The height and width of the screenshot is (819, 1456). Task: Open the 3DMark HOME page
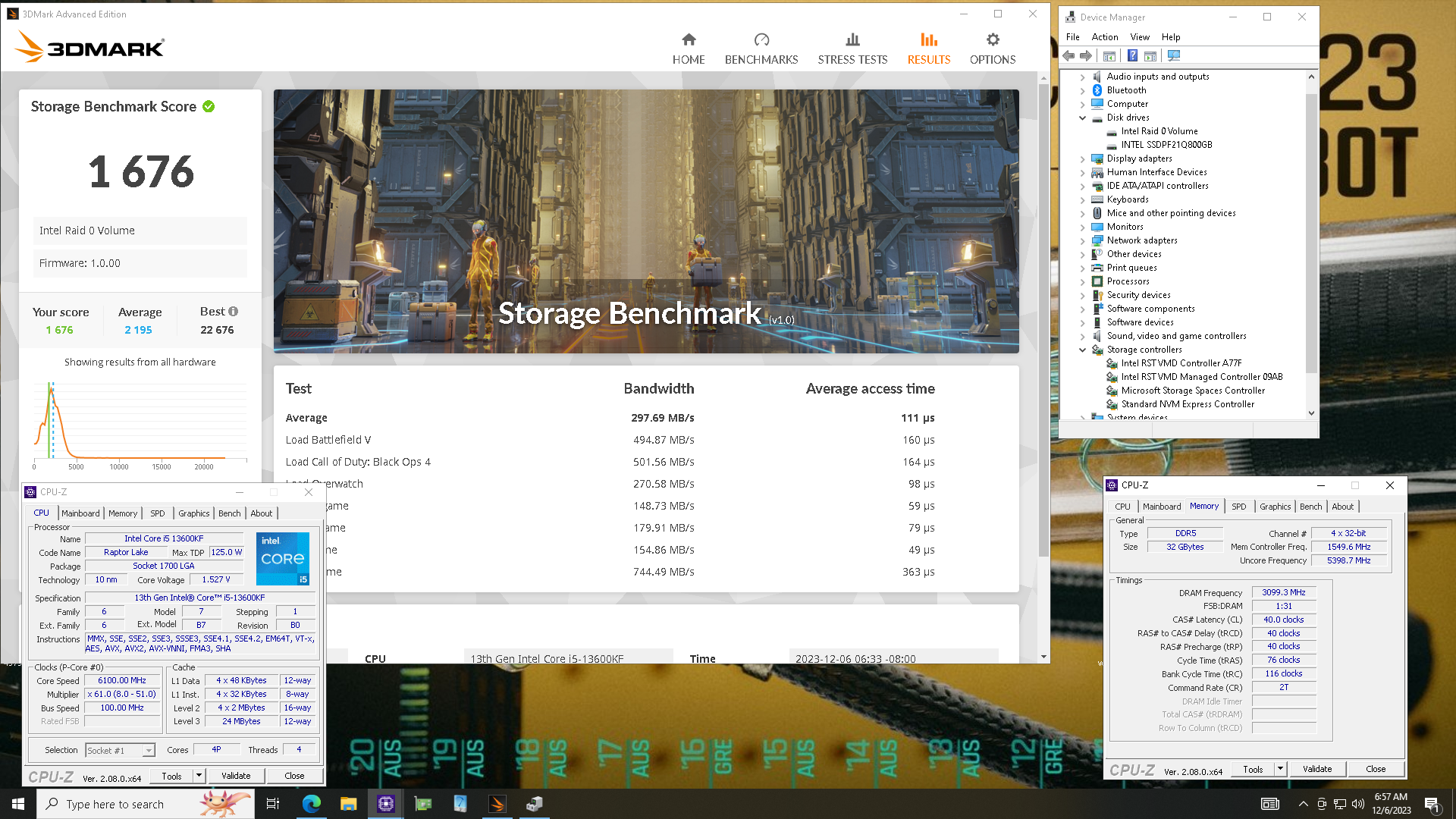[689, 49]
